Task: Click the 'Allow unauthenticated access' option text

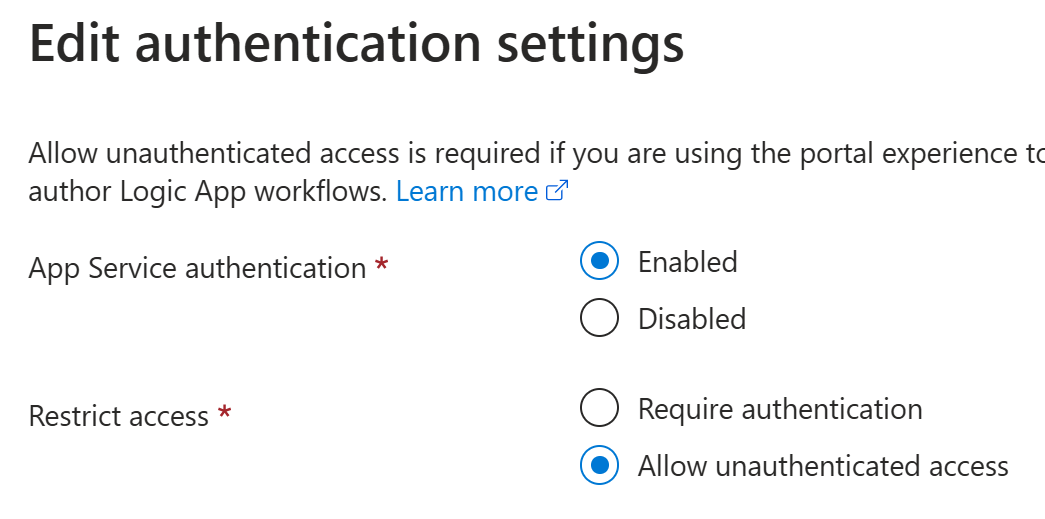Action: coord(823,466)
